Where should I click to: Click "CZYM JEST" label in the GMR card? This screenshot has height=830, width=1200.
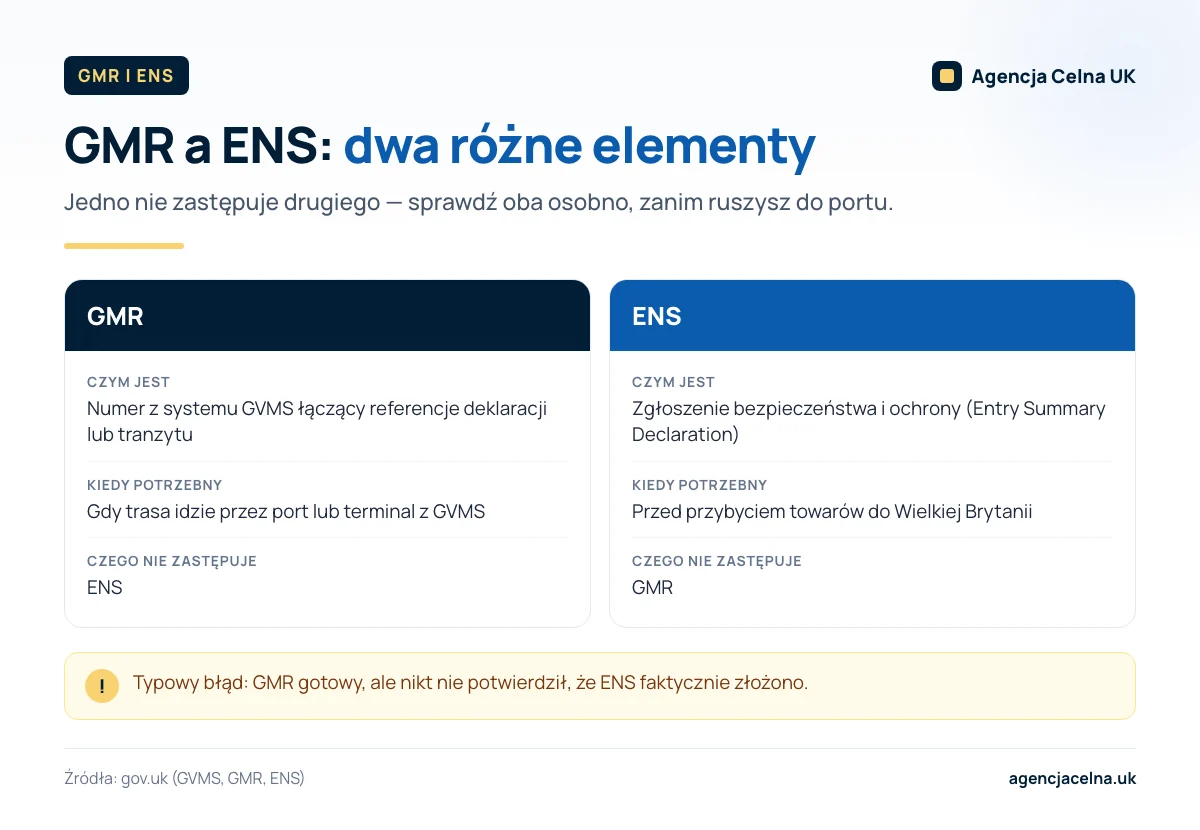point(128,382)
